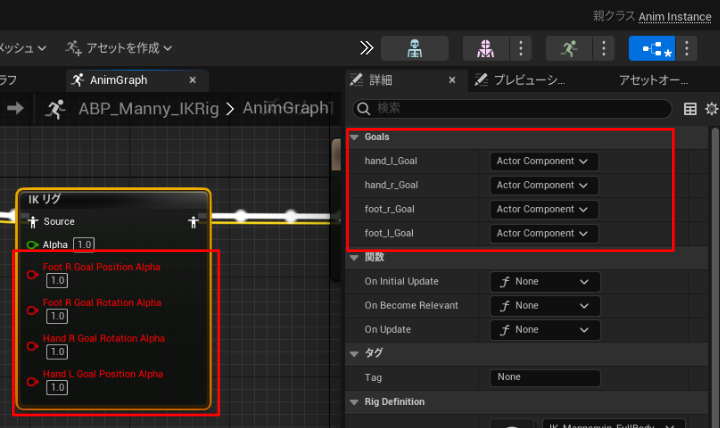
Task: Collapse the Rig Definition section
Action: (354, 402)
